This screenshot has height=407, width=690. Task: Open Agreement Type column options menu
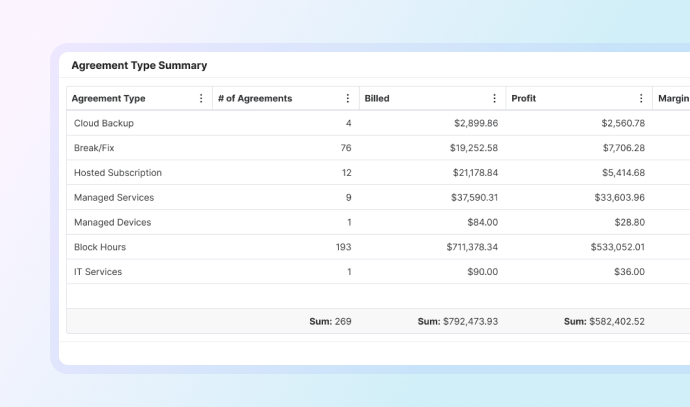pyautogui.click(x=201, y=99)
